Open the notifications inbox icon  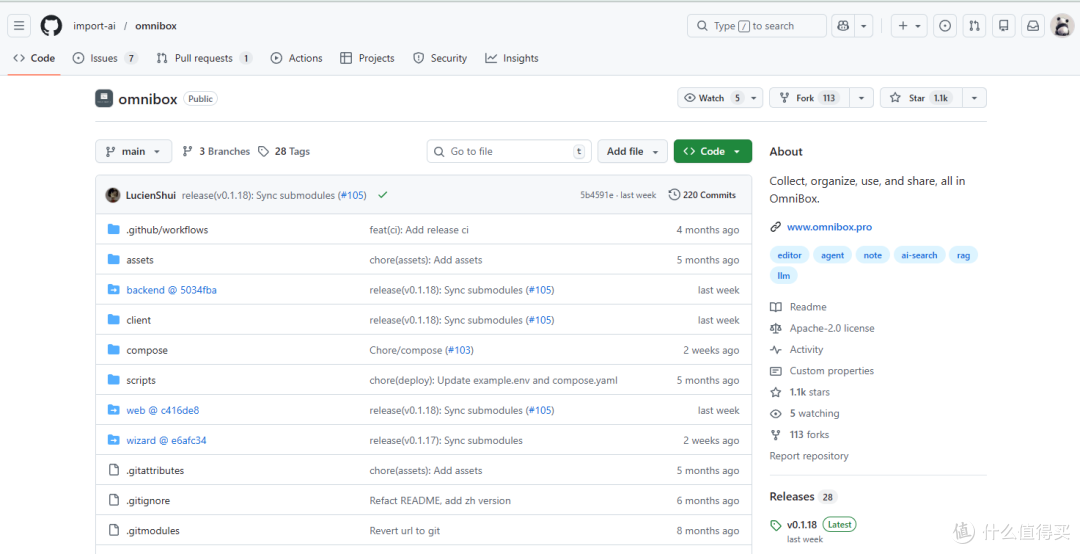[x=1033, y=26]
